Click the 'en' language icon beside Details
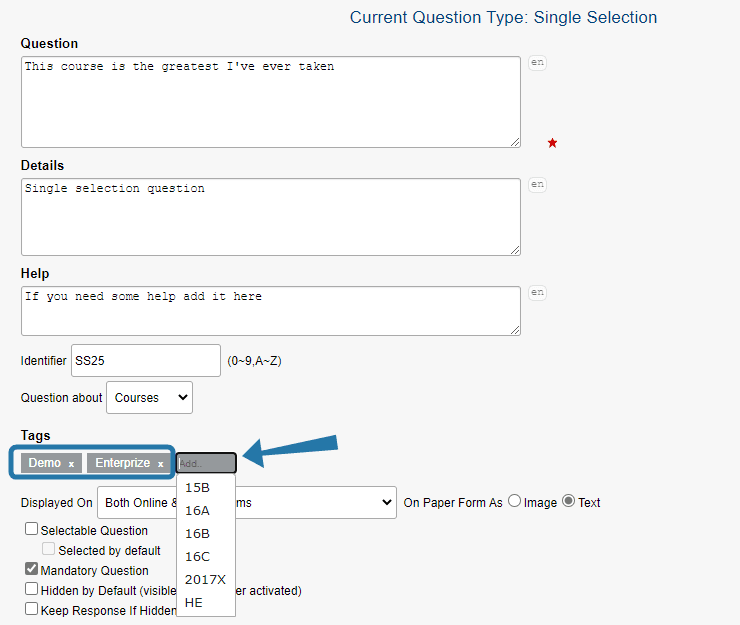Image resolution: width=740 pixels, height=625 pixels. (537, 184)
